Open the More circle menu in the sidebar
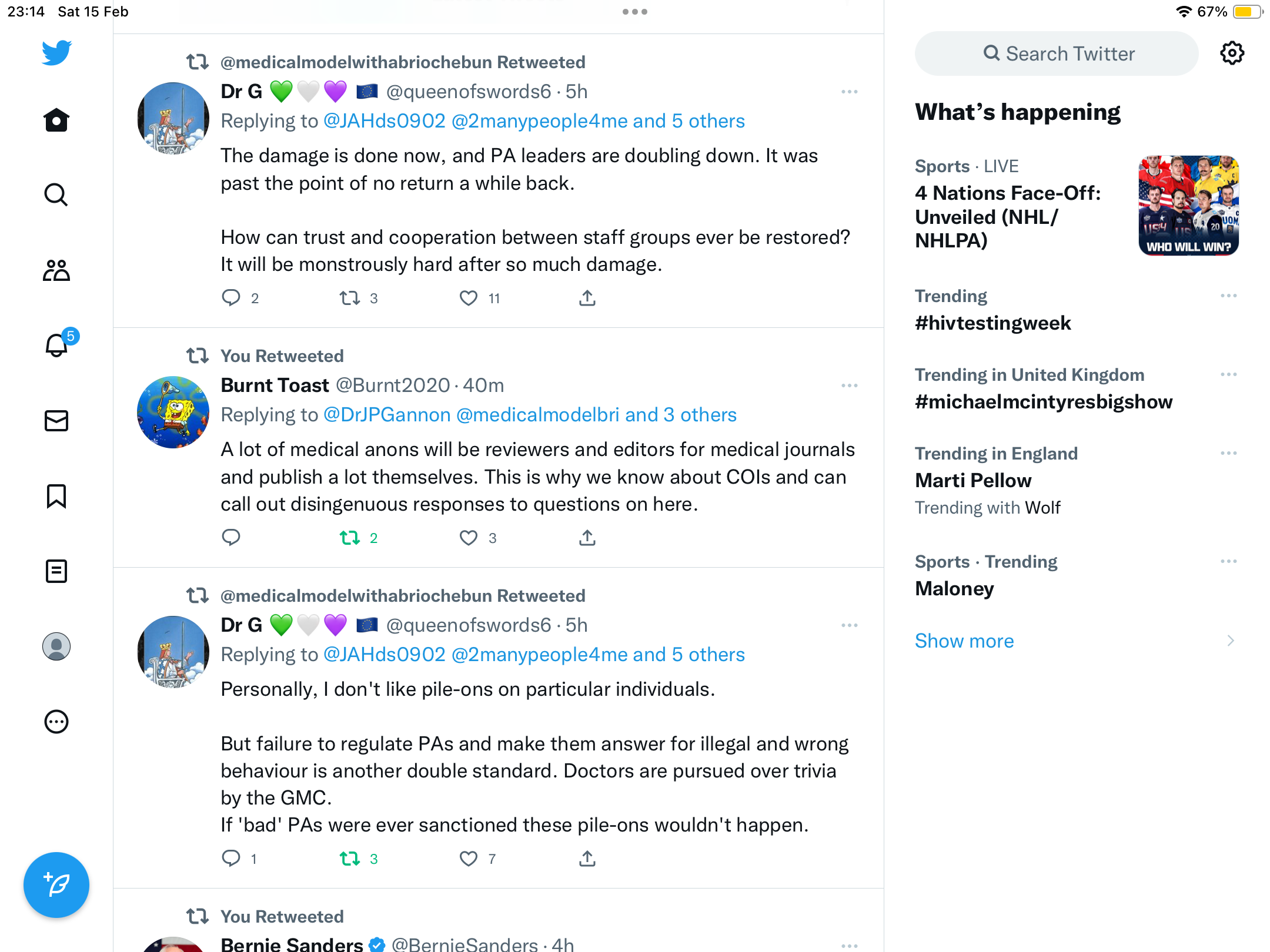This screenshot has width=1270, height=952. tap(56, 722)
